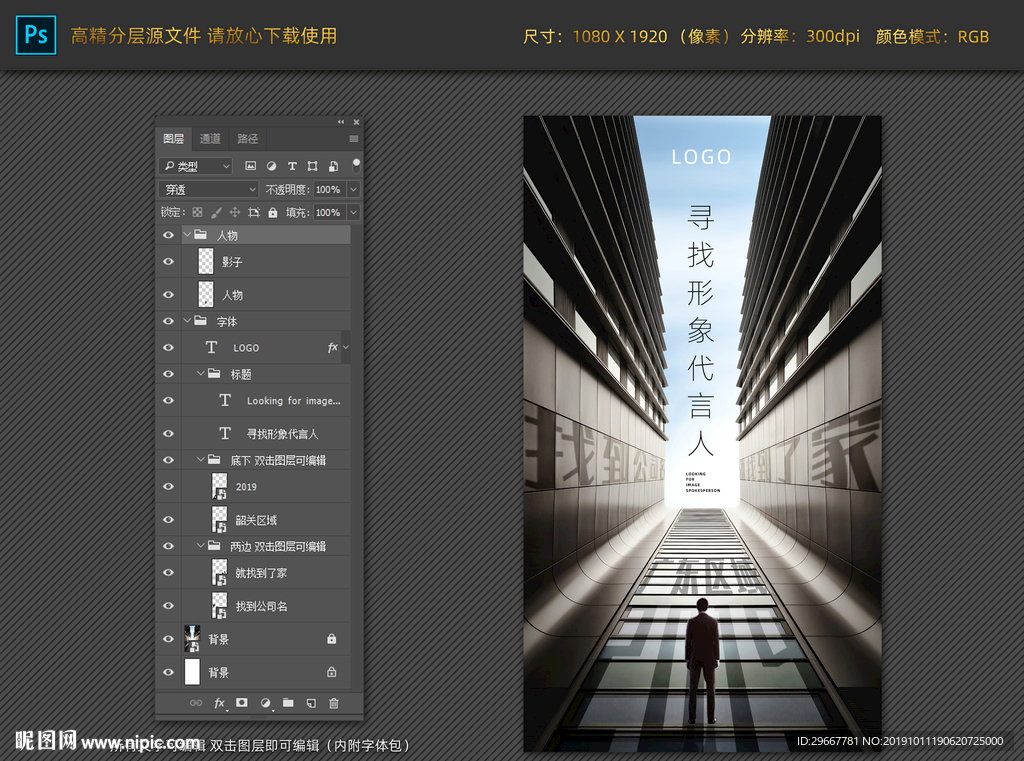The image size is (1024, 761).
Task: Select the 背景 image layer thumbnail
Action: 192,639
